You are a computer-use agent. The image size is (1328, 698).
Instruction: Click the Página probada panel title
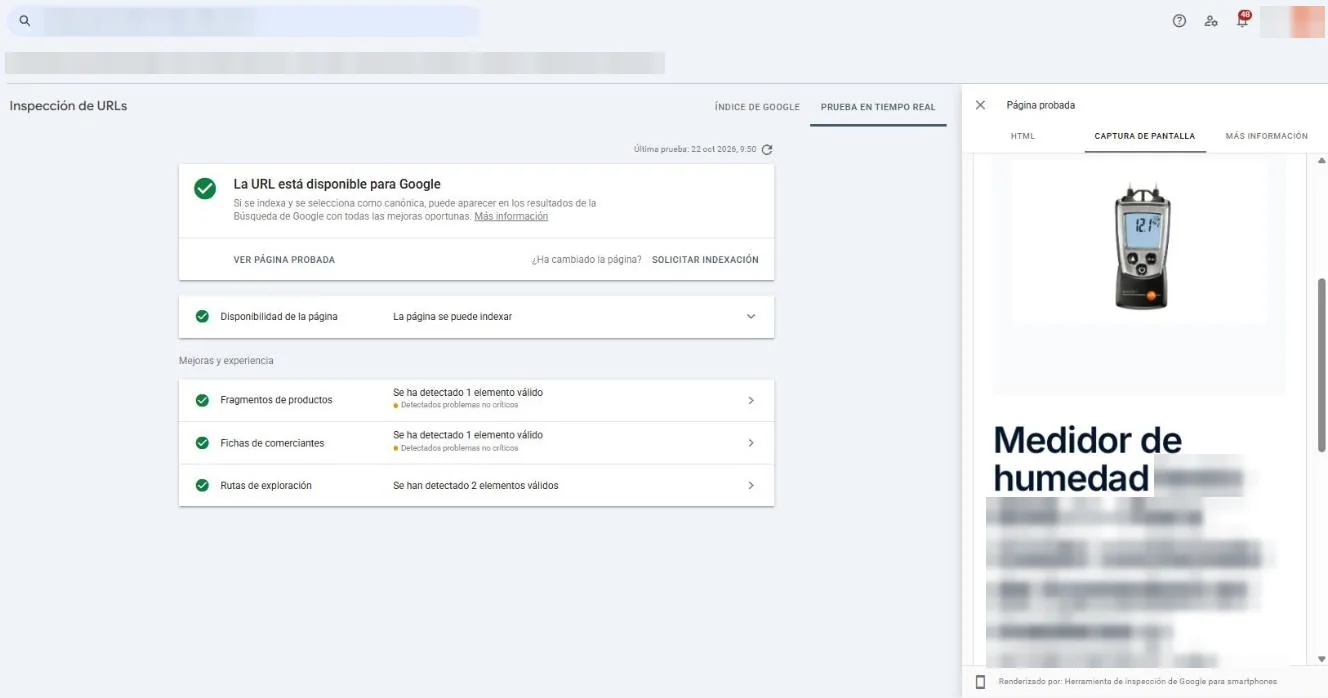coord(1040,105)
